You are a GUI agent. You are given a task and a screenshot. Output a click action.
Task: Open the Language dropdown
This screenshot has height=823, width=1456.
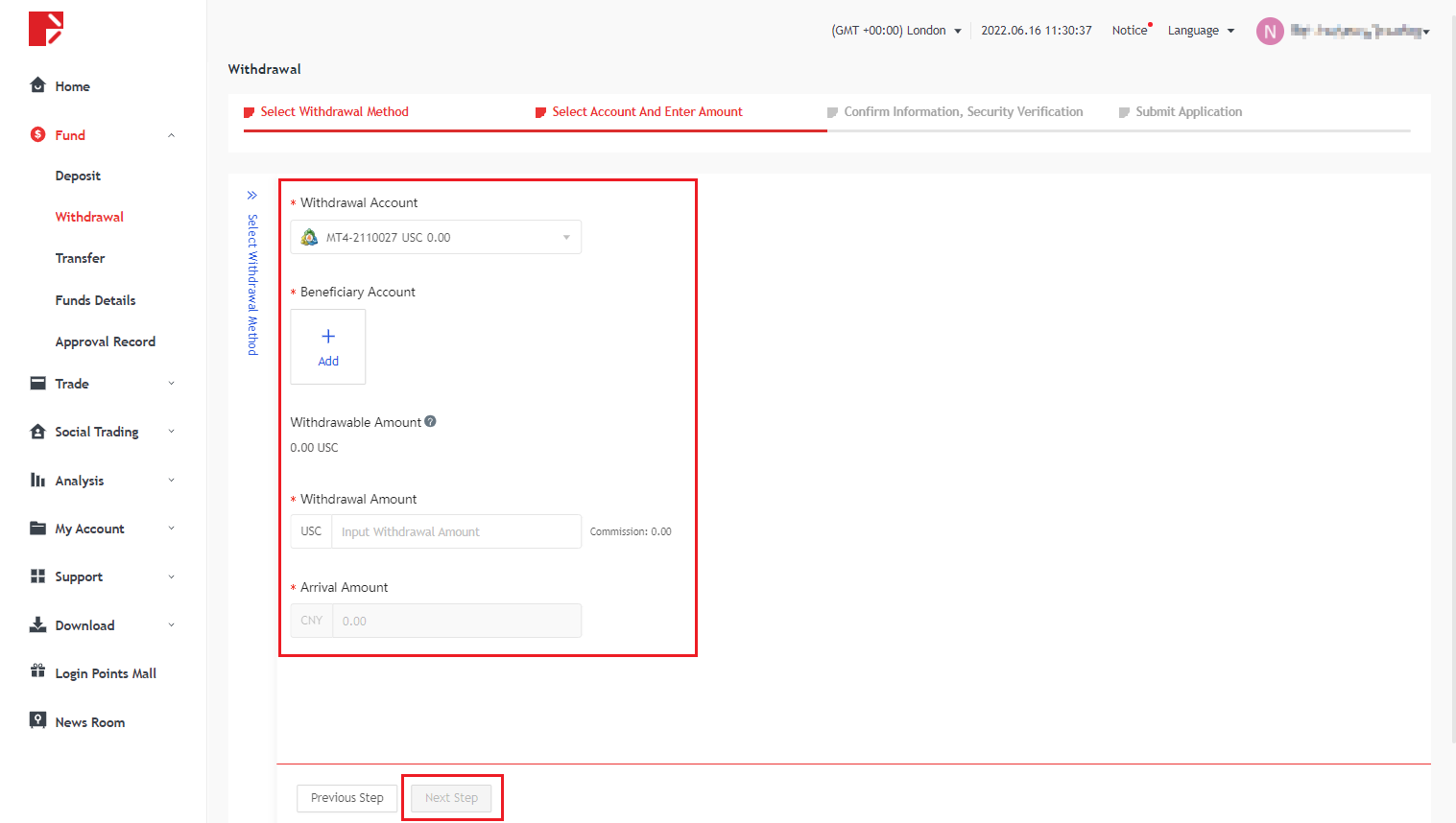coord(1201,31)
